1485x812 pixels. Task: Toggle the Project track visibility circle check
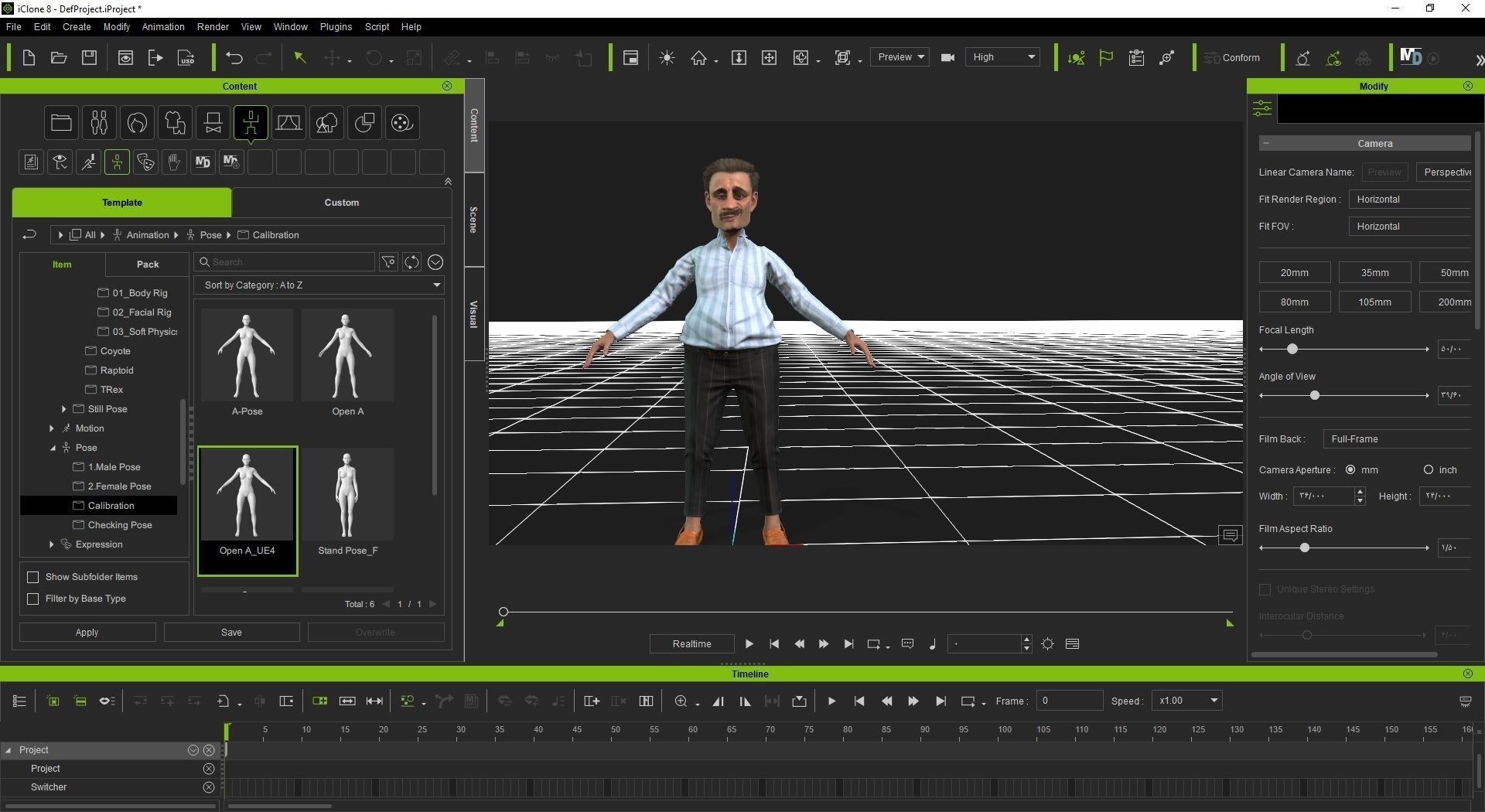pyautogui.click(x=193, y=750)
